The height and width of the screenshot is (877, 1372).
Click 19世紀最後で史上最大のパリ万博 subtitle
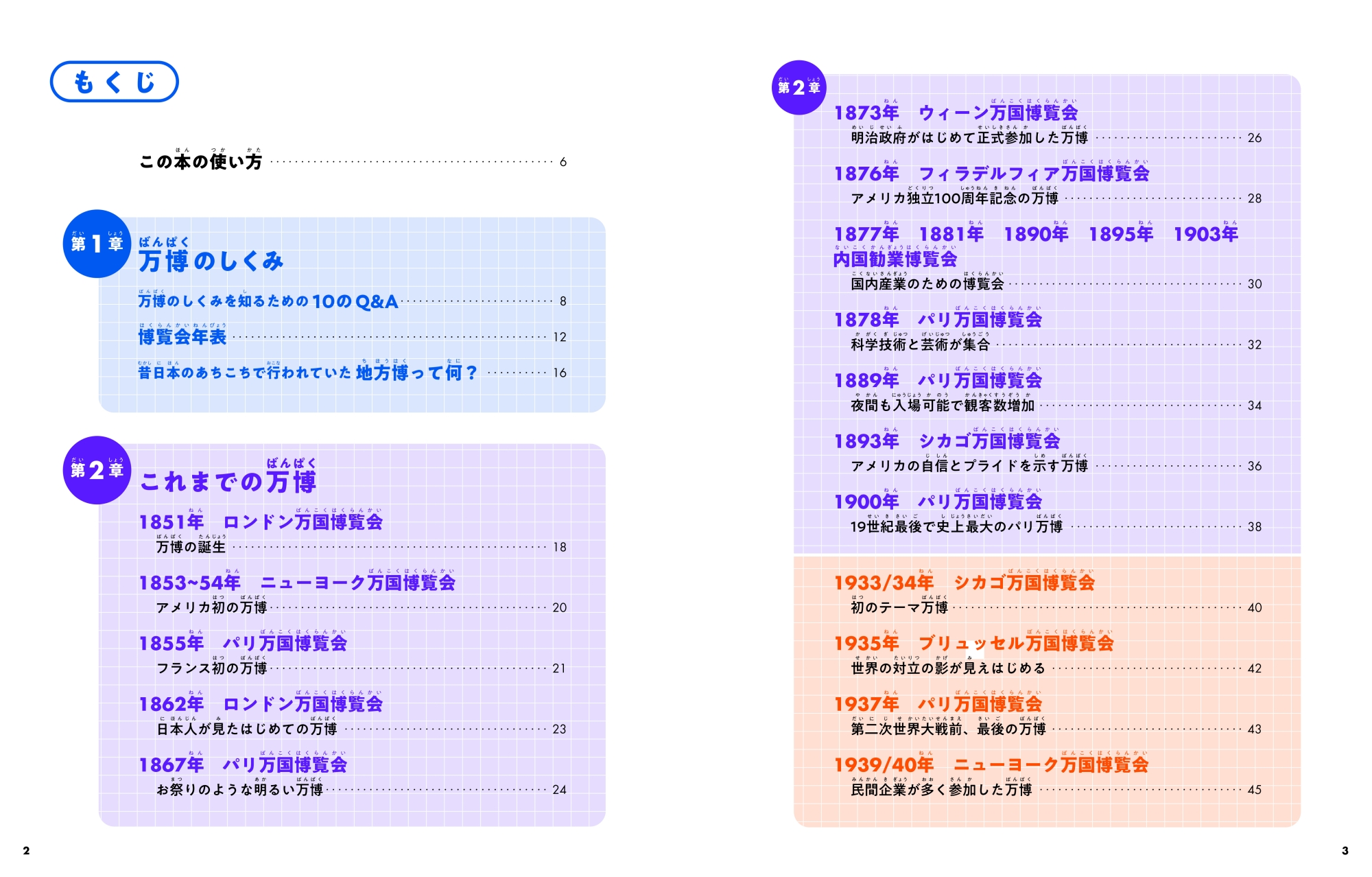tap(956, 526)
